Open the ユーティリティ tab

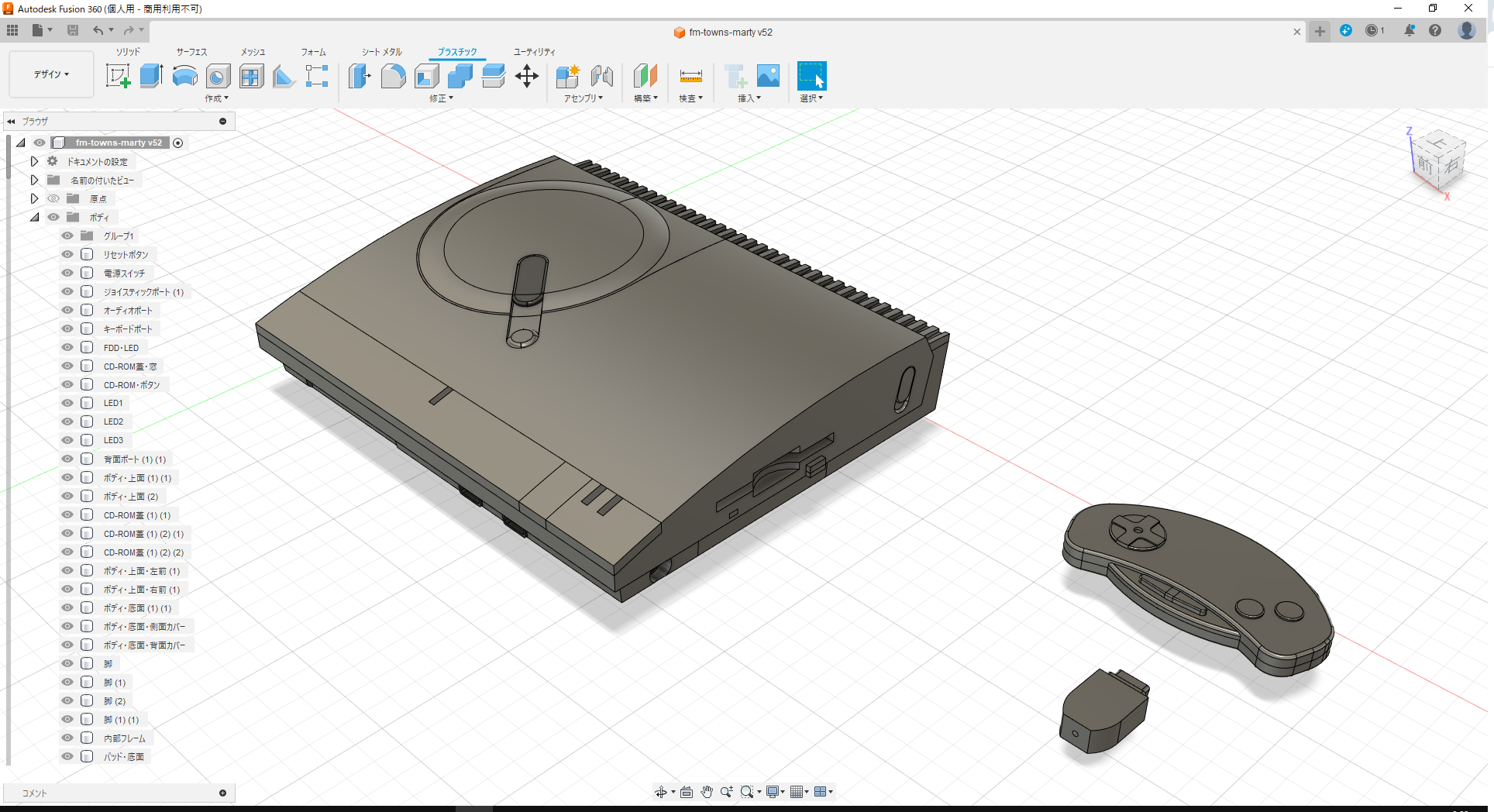coord(534,52)
